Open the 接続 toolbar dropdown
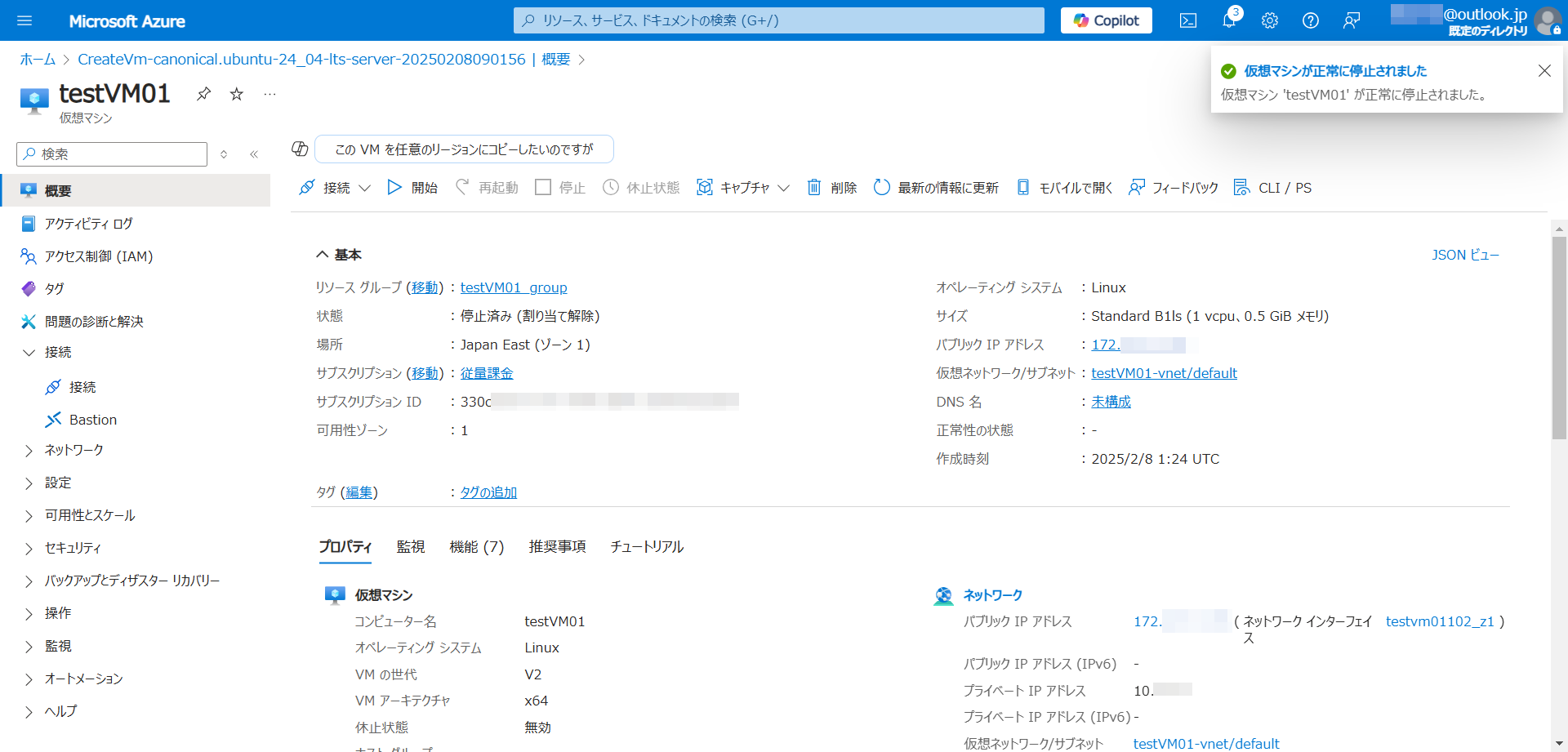The width and height of the screenshot is (1568, 752). (x=336, y=188)
